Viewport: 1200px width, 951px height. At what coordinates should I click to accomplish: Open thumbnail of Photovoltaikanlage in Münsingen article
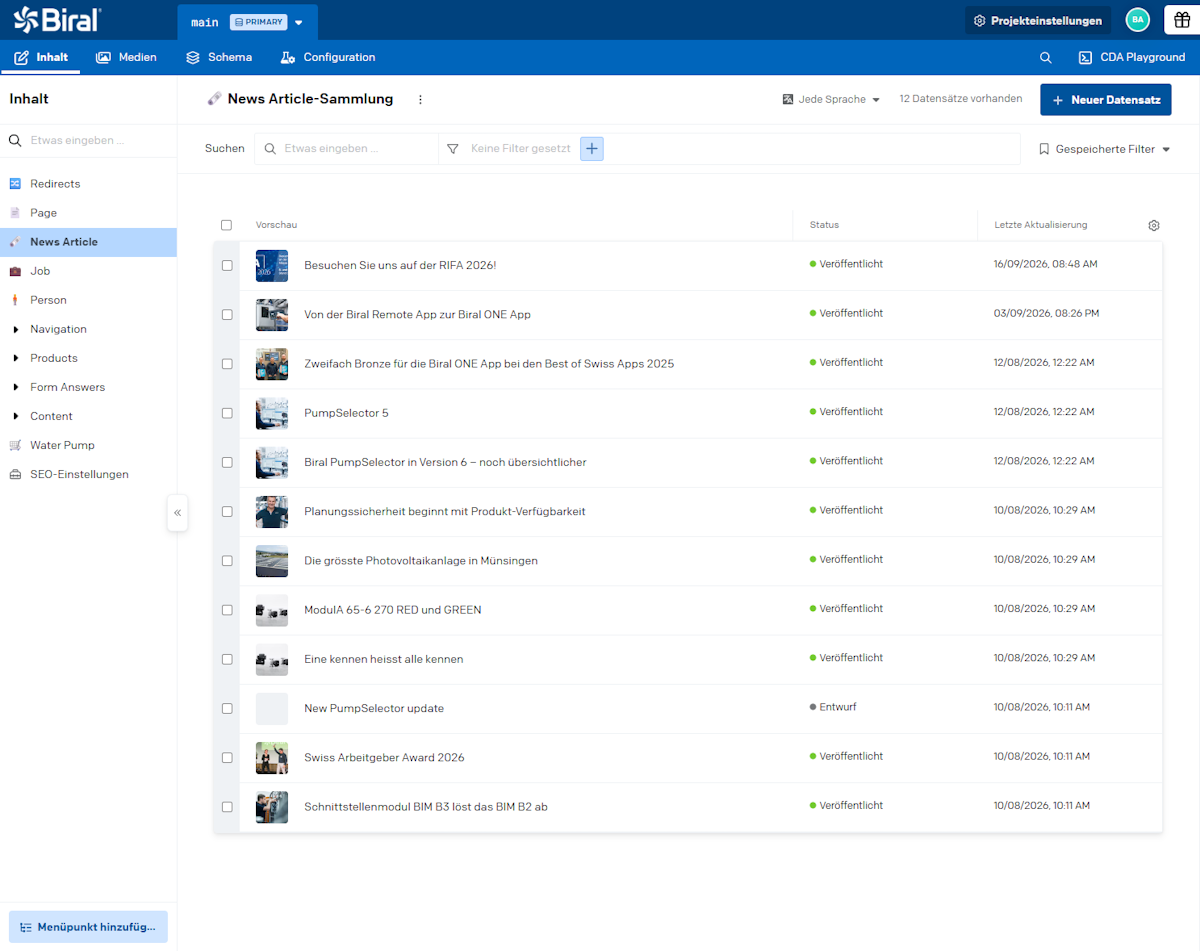point(272,561)
